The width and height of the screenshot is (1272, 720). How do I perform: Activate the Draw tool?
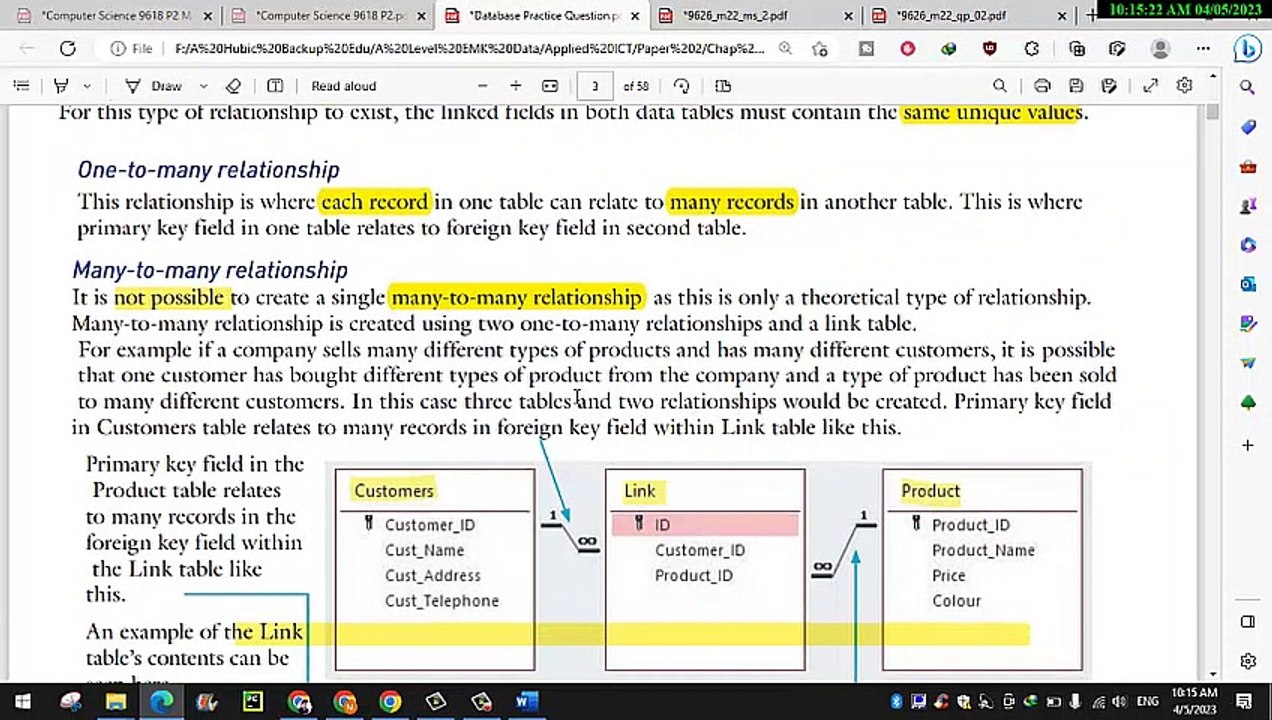(154, 86)
